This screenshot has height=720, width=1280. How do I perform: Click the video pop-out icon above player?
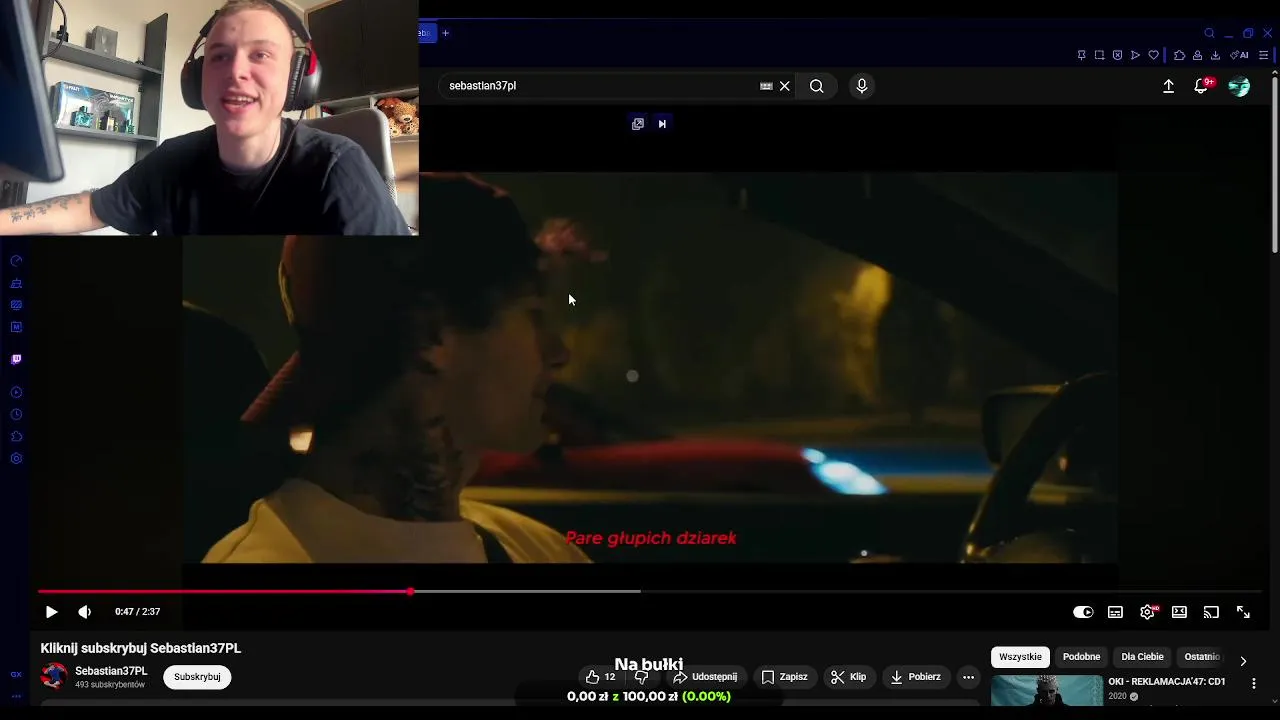click(x=638, y=124)
